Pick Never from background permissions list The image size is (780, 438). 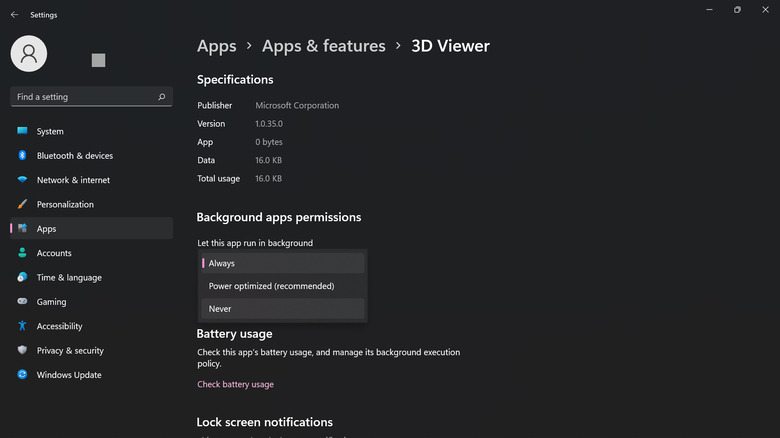coord(283,309)
